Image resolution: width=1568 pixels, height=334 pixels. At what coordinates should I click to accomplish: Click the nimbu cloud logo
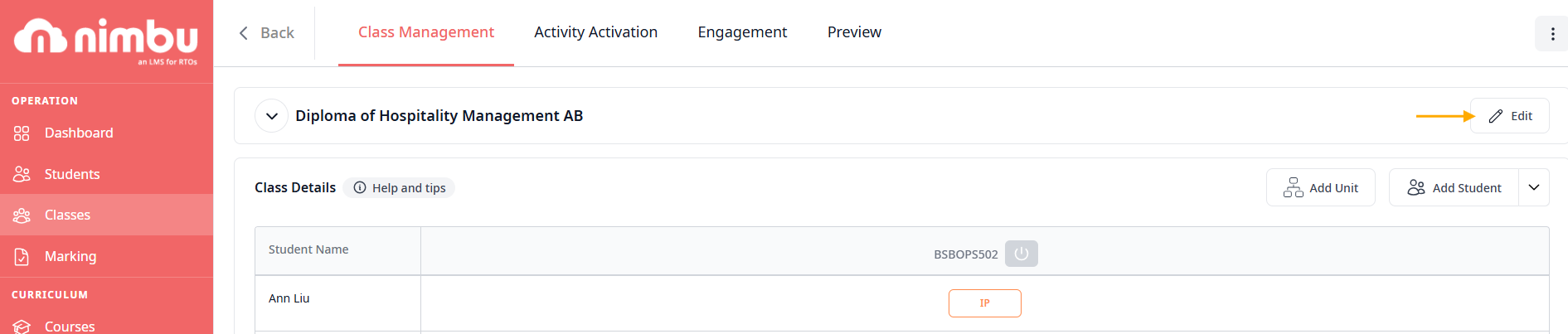[41, 36]
